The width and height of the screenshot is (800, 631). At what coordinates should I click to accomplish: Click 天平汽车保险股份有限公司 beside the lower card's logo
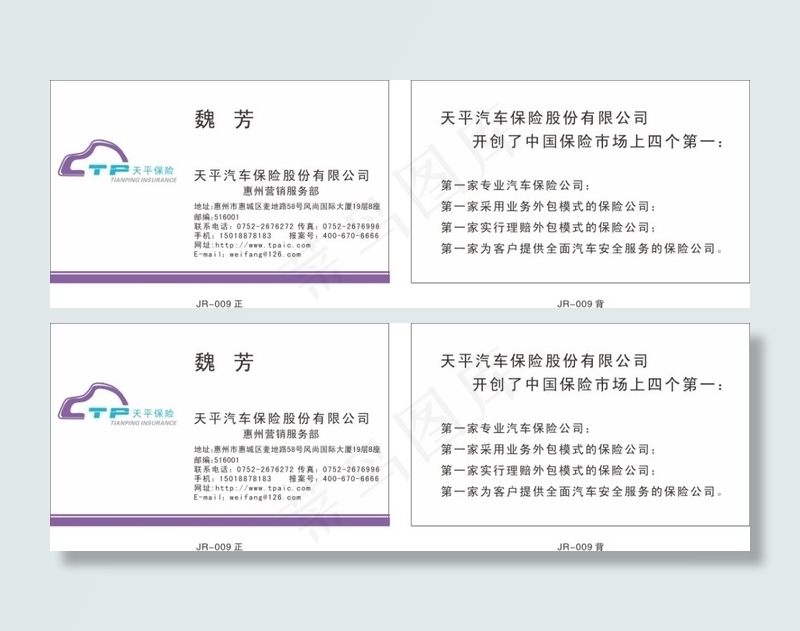pos(282,418)
